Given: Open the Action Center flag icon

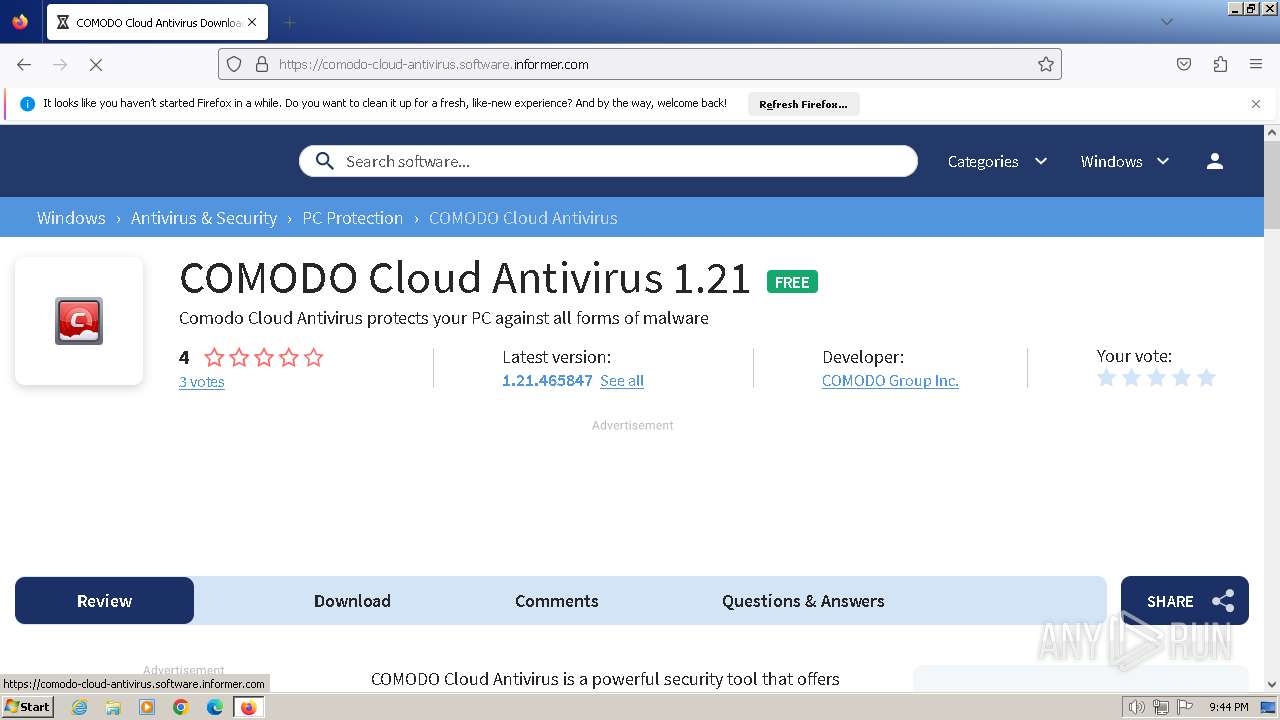Looking at the screenshot, I should coord(1184,707).
